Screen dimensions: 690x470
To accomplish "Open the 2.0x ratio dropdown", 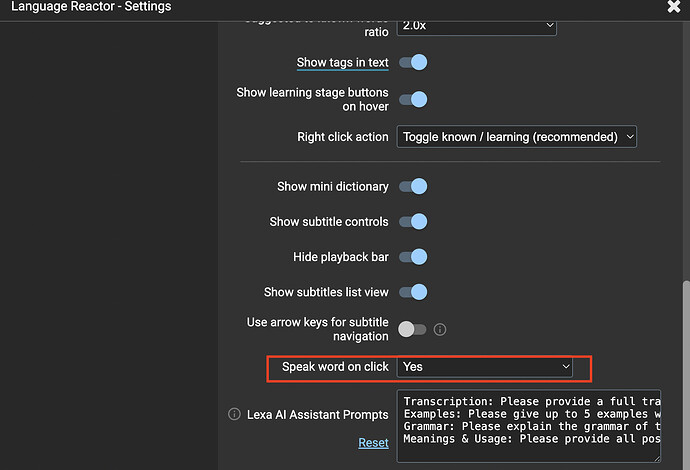I will 477,26.
